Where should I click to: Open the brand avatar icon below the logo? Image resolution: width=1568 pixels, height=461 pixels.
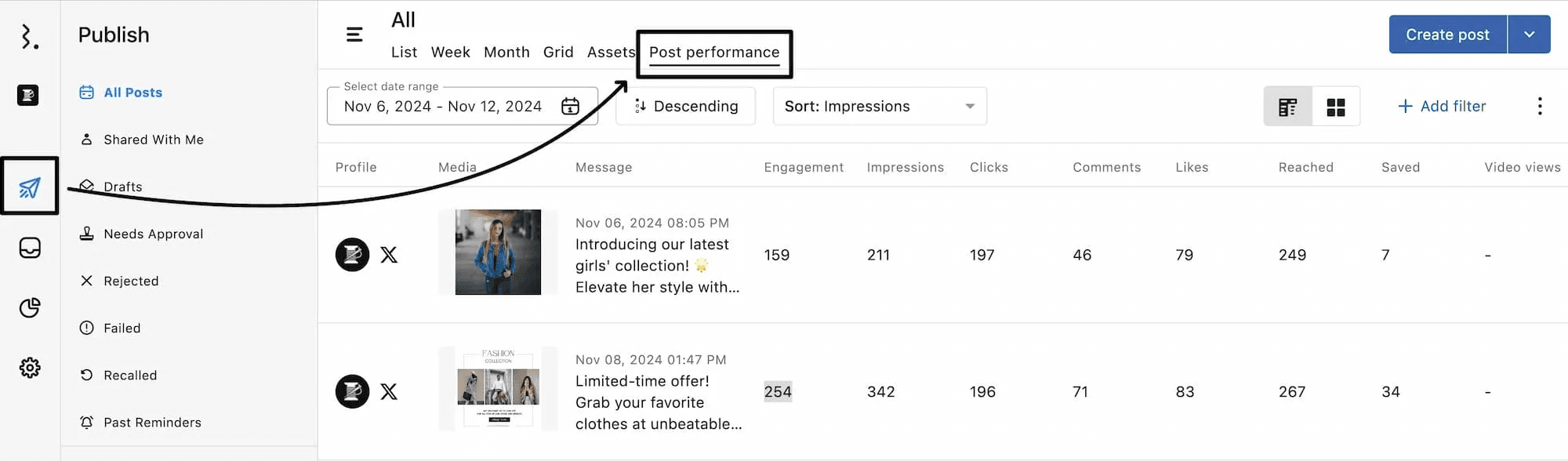point(28,95)
